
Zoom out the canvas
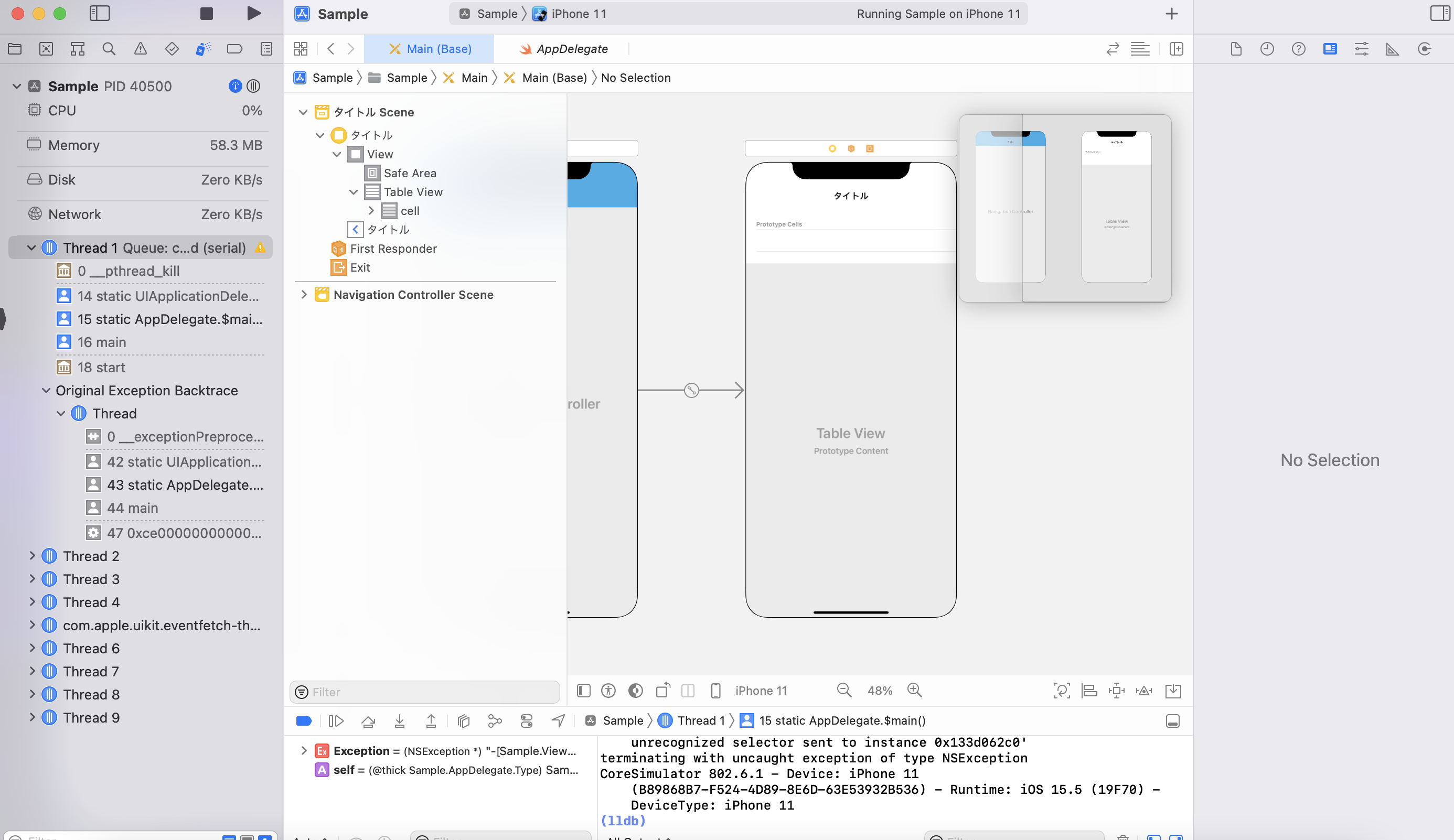pyautogui.click(x=844, y=691)
